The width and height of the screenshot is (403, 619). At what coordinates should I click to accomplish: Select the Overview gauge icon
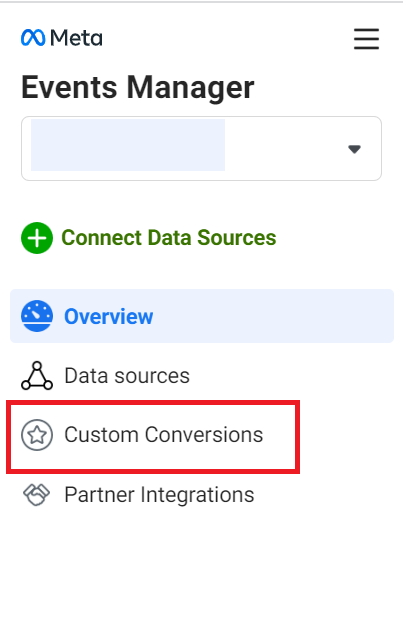click(x=37, y=316)
